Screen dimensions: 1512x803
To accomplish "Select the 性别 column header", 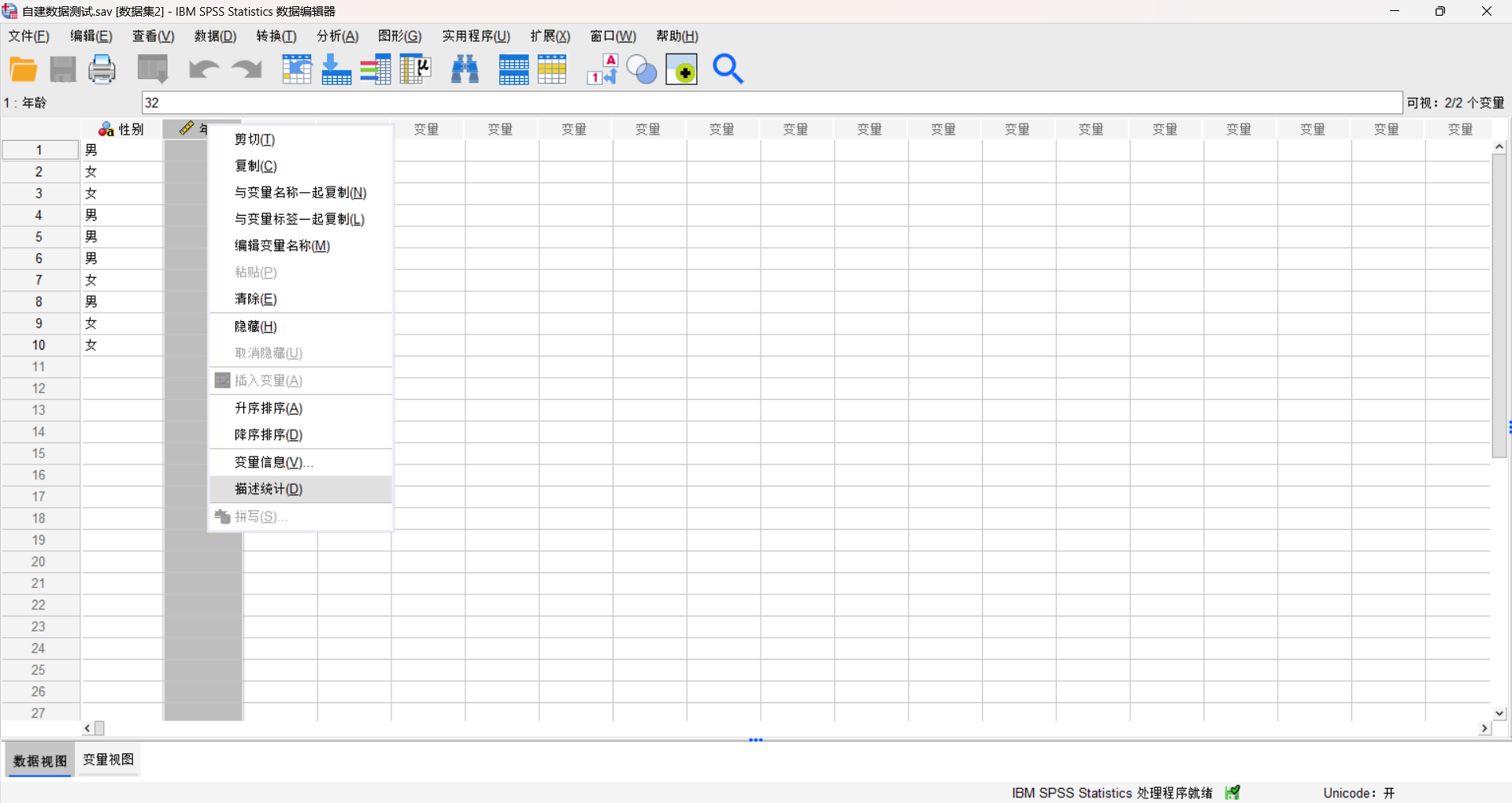I will point(122,129).
